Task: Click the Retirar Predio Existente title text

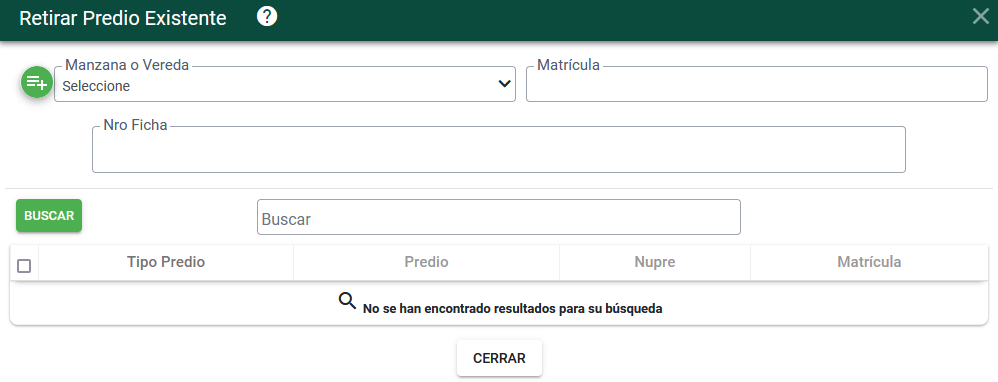Action: tap(123, 18)
